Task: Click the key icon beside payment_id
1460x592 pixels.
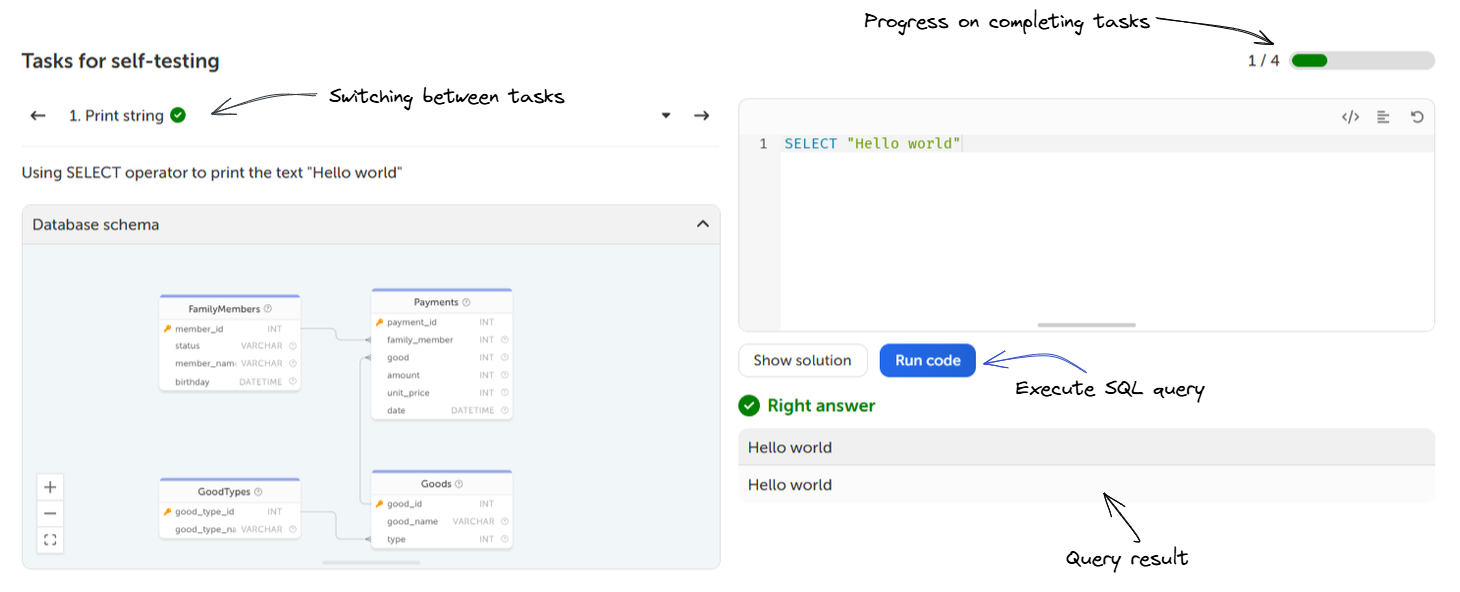Action: point(380,322)
